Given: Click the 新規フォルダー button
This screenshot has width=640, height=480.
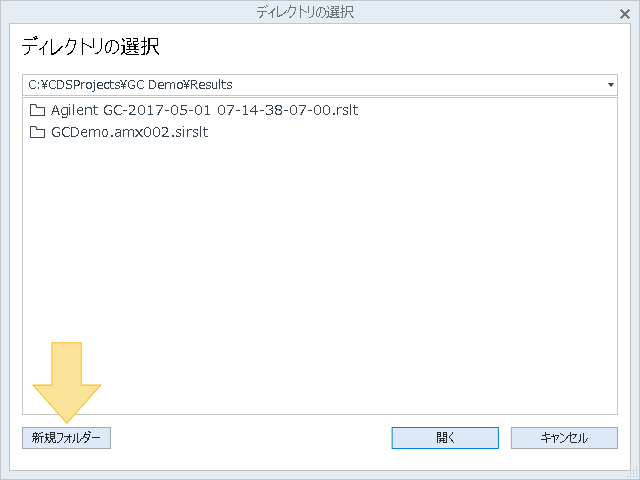Looking at the screenshot, I should click(67, 438).
